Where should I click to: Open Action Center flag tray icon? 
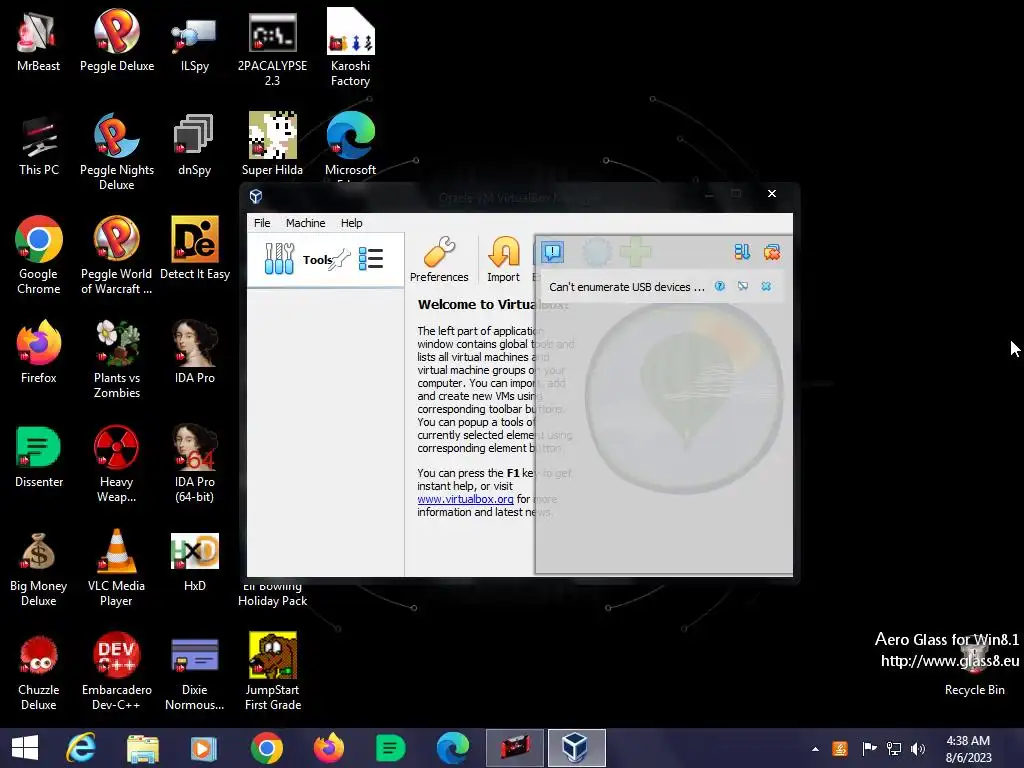(869, 748)
